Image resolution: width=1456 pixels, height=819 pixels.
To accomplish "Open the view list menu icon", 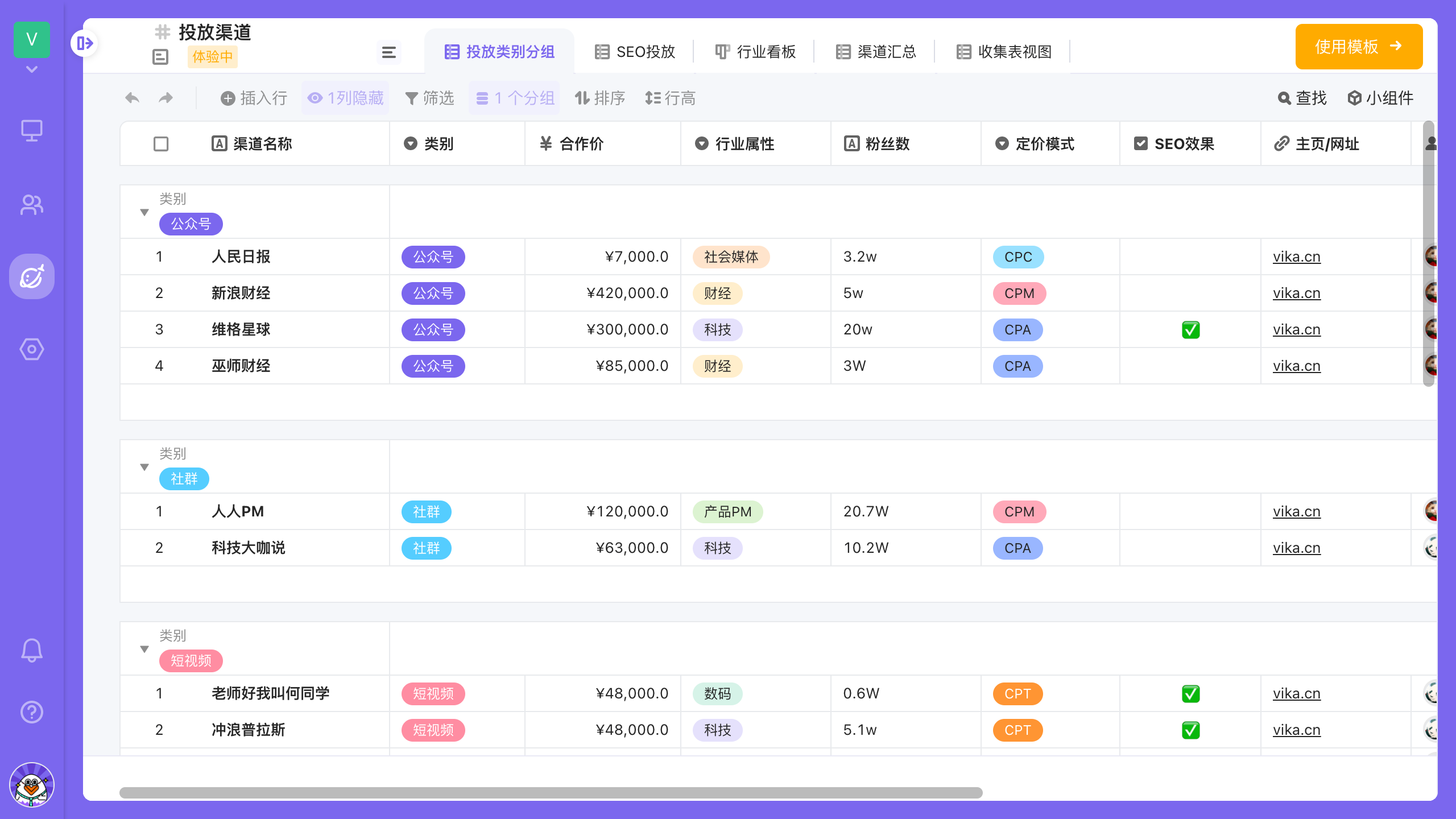I will tap(389, 52).
